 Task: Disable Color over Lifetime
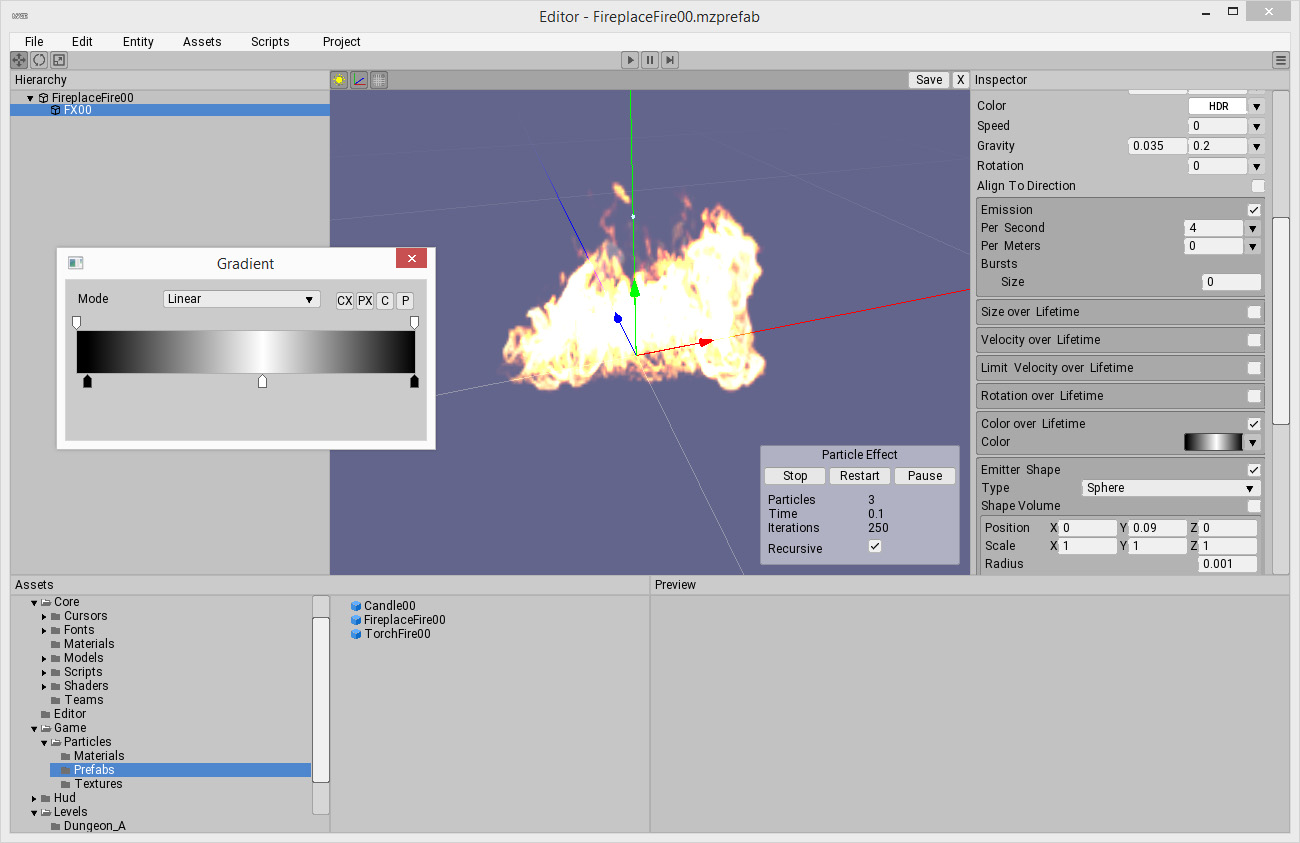[x=1254, y=424]
